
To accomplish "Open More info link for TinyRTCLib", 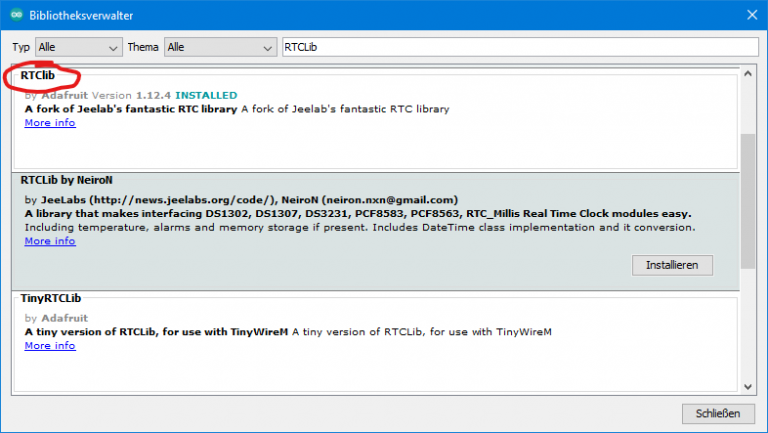I will tap(50, 346).
